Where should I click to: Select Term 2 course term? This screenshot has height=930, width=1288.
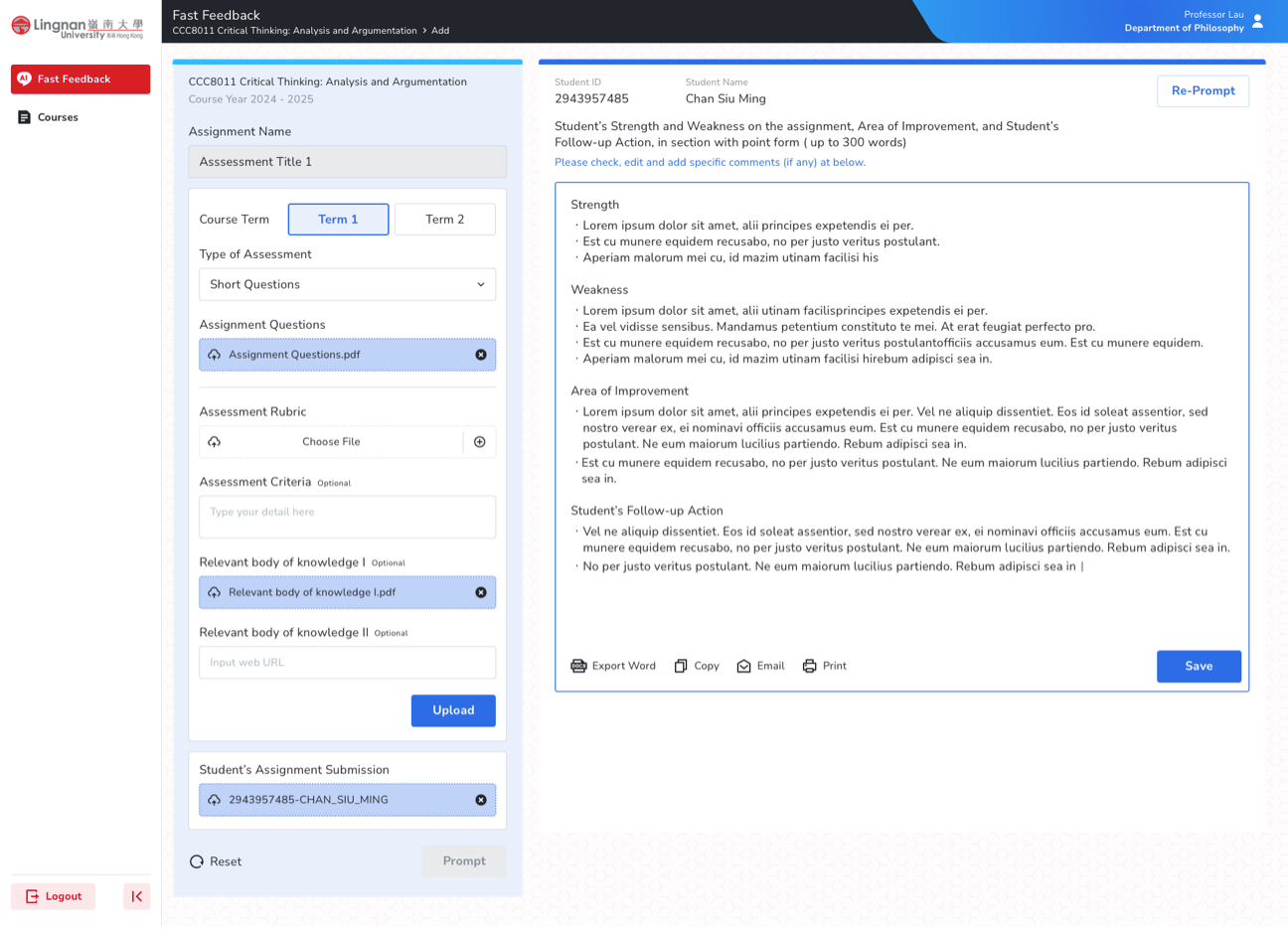444,220
